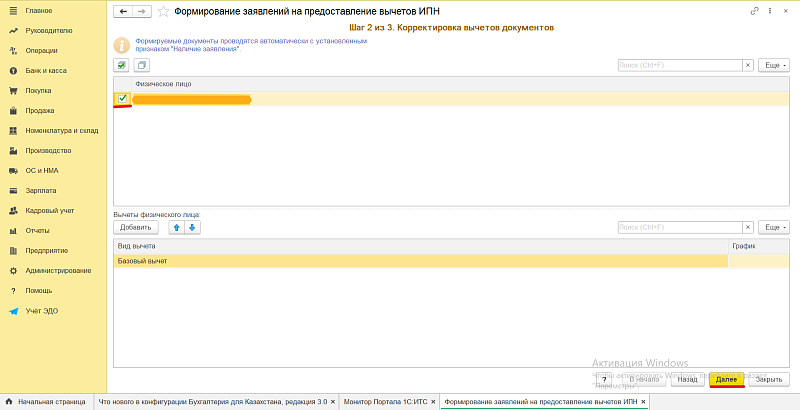Click the check all rows icon

(x=122, y=65)
